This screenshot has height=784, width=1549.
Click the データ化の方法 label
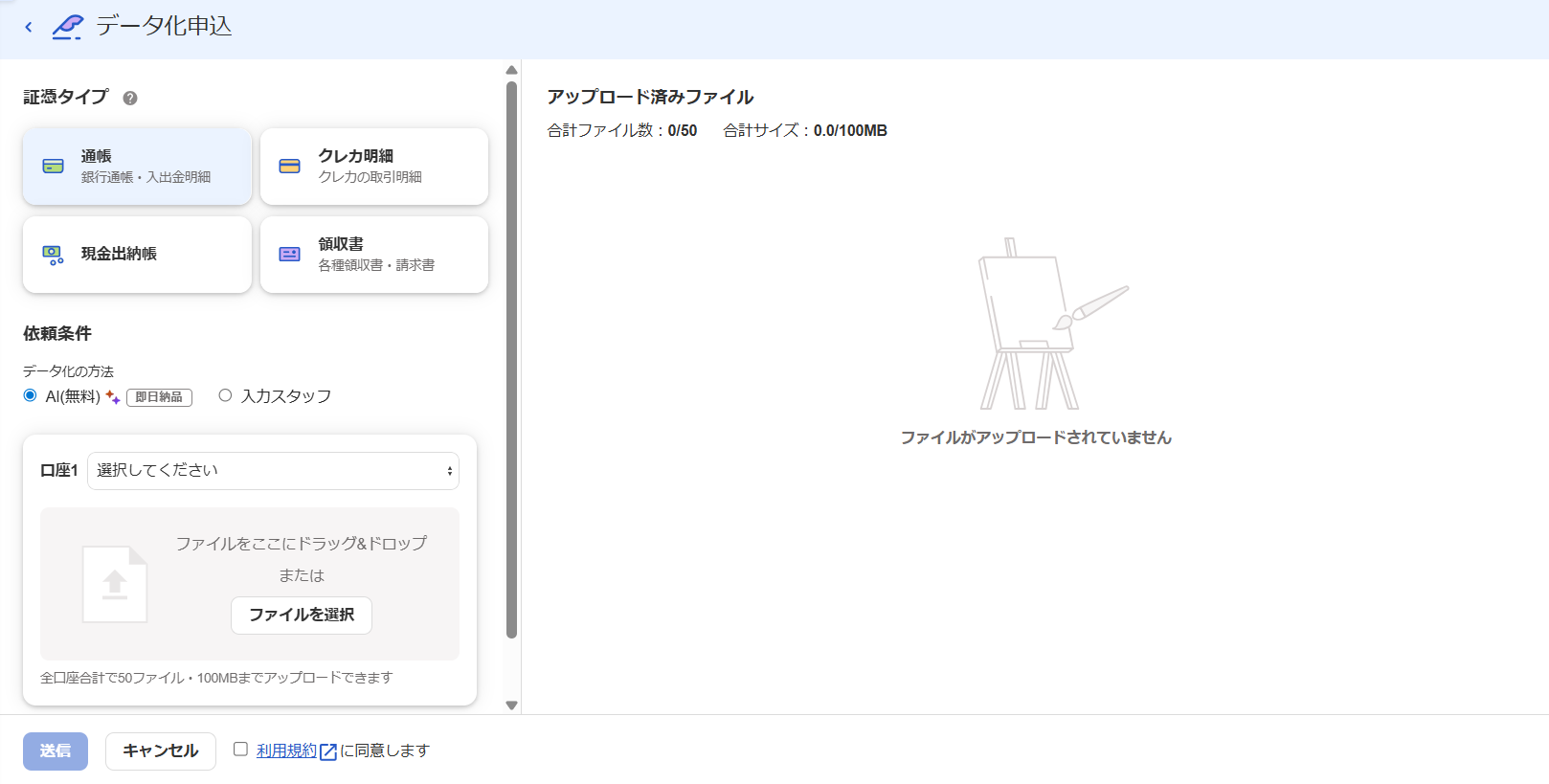coord(68,371)
